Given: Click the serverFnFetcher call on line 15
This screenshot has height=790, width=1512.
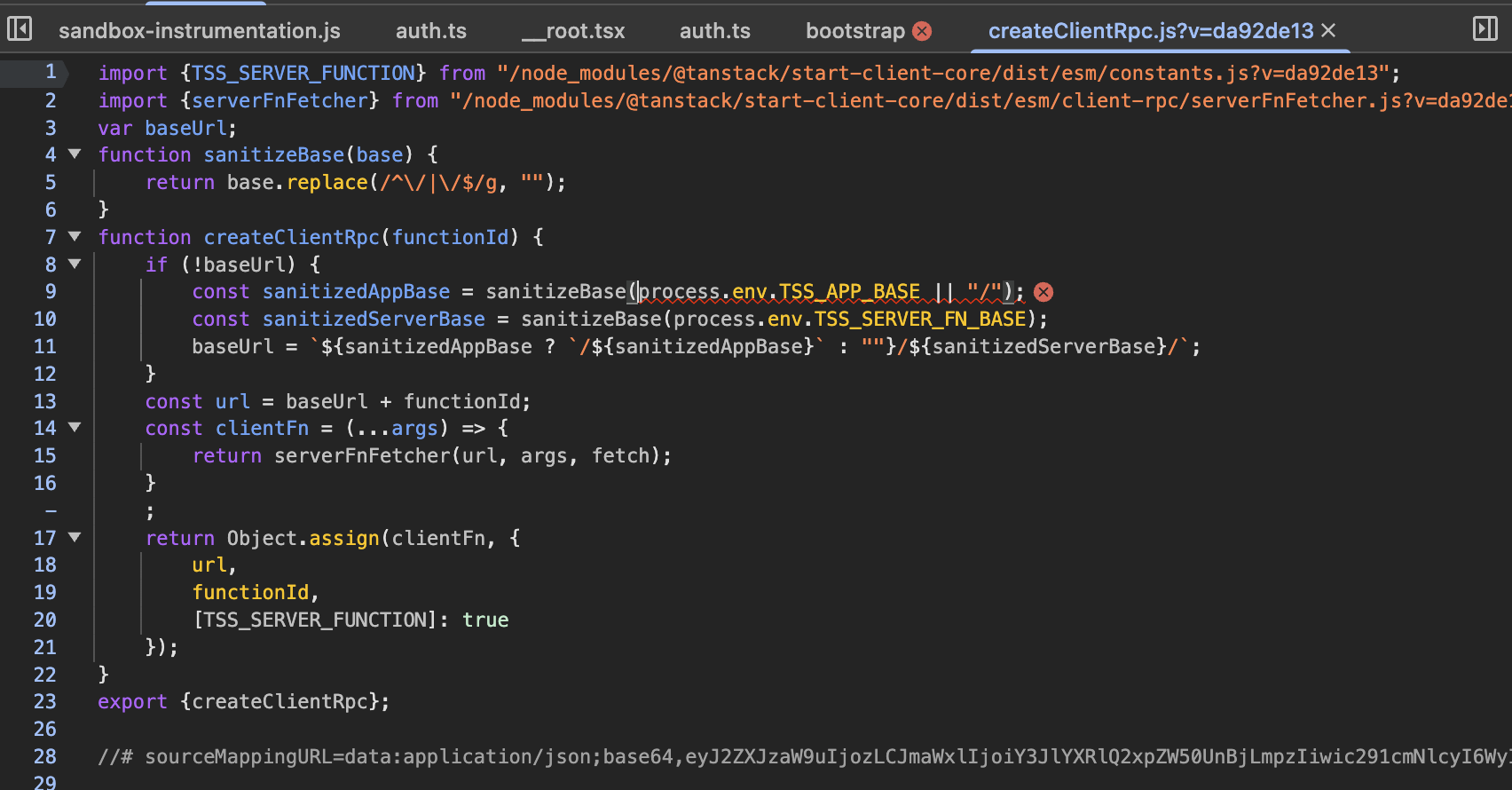Looking at the screenshot, I should click(x=362, y=455).
